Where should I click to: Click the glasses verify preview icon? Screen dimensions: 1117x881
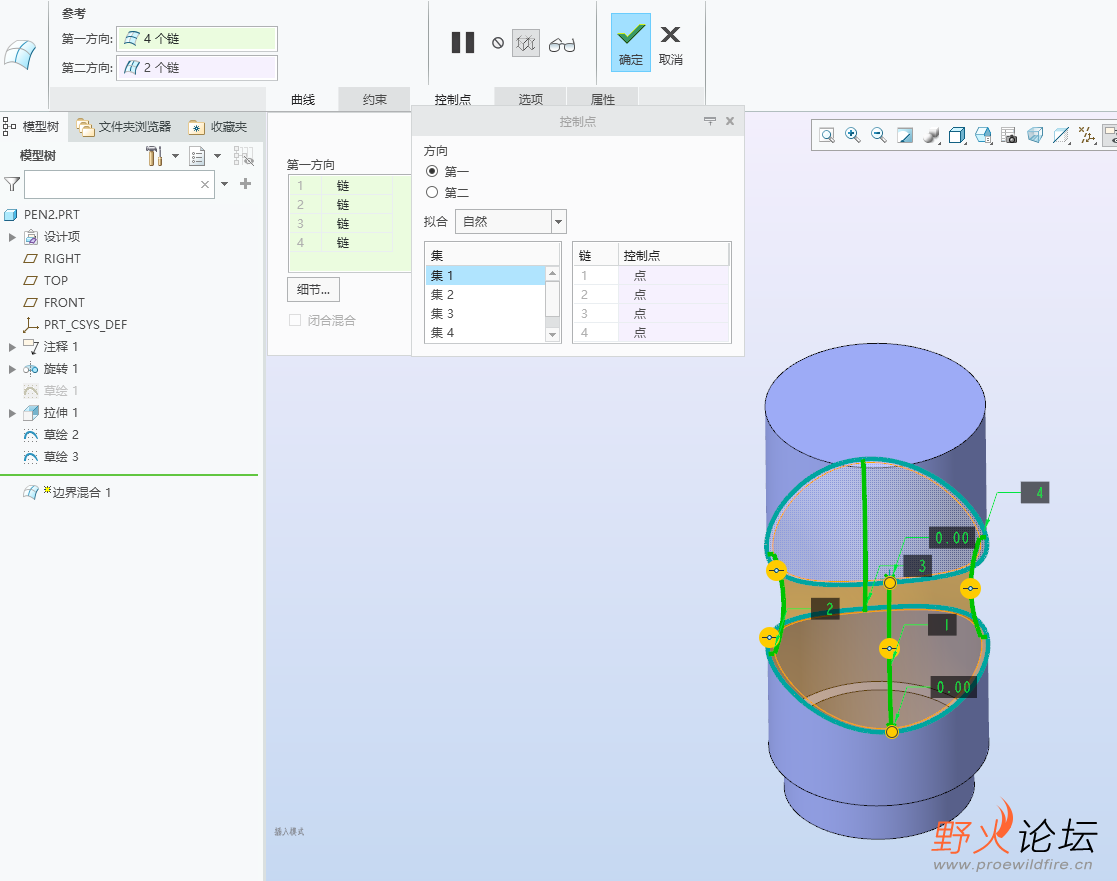pyautogui.click(x=562, y=45)
